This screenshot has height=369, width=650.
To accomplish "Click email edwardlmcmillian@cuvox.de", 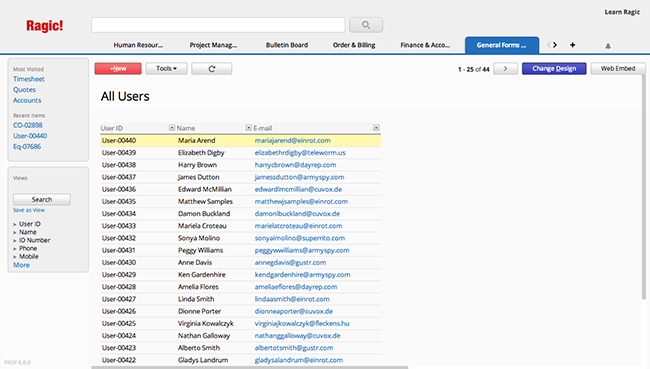I will pyautogui.click(x=298, y=189).
